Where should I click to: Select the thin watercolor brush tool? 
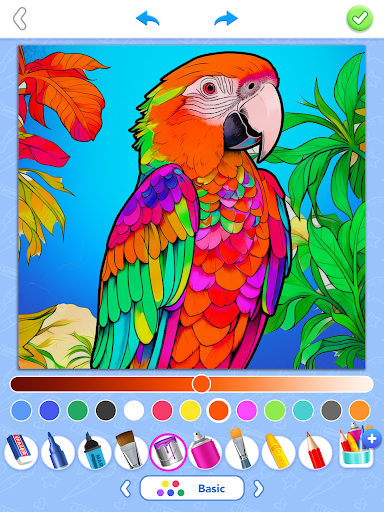241,450
